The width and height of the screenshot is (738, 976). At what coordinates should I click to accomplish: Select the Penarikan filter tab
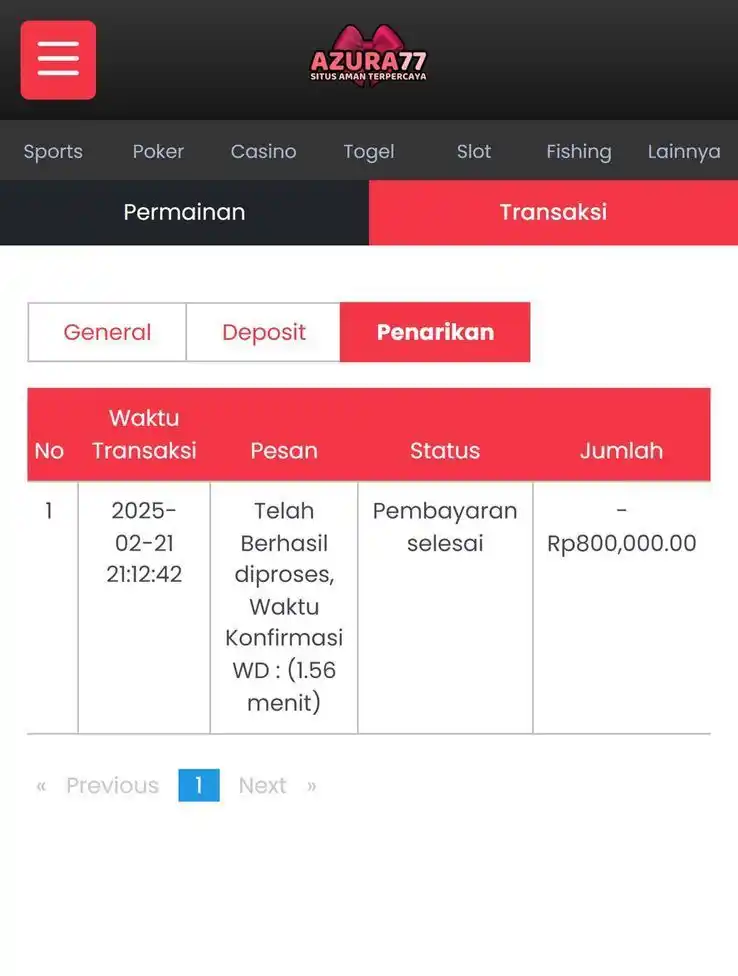[x=435, y=332]
